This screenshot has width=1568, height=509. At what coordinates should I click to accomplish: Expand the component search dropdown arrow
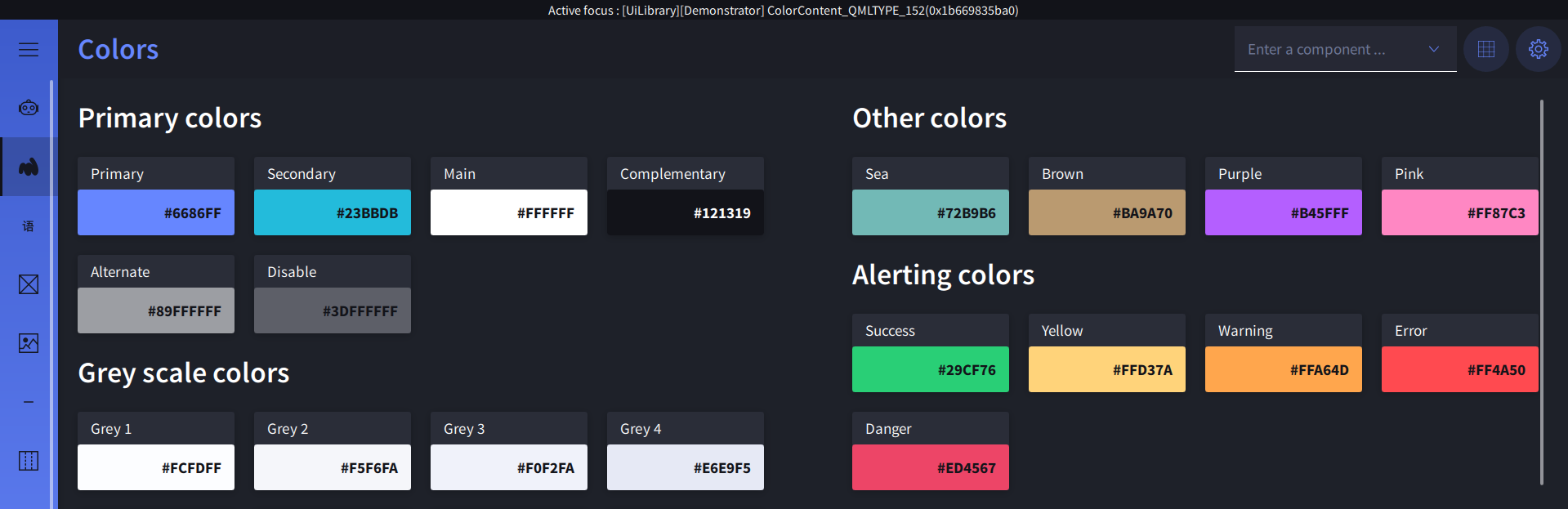1433,49
